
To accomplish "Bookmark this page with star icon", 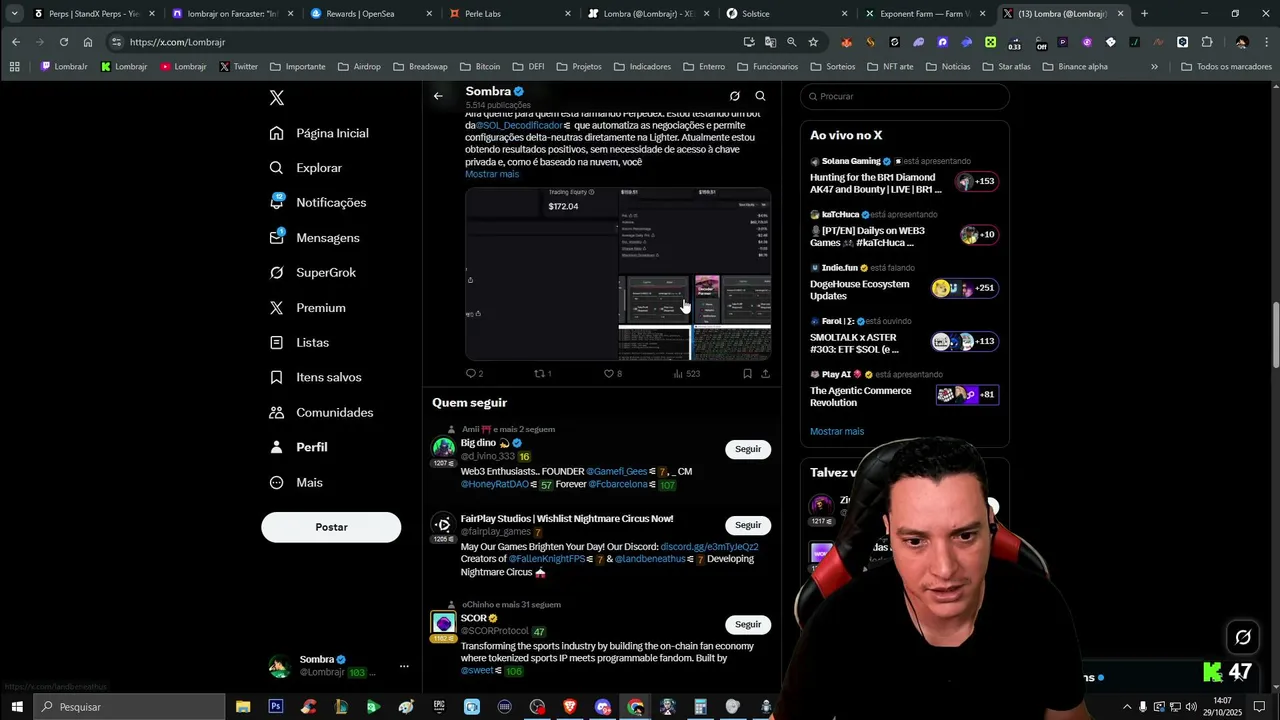I will coord(813,42).
